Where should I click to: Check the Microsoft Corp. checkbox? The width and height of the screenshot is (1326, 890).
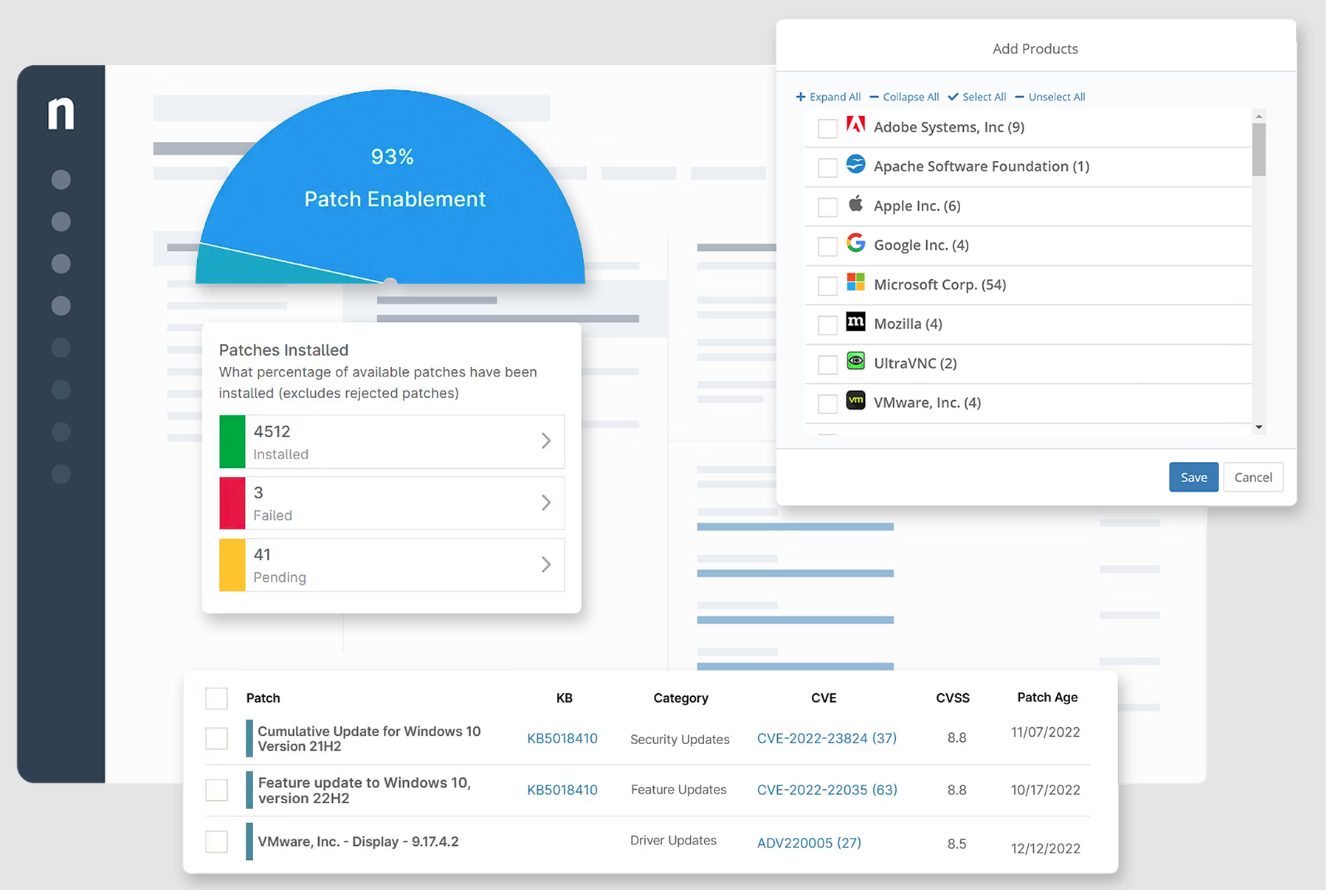pyautogui.click(x=827, y=286)
